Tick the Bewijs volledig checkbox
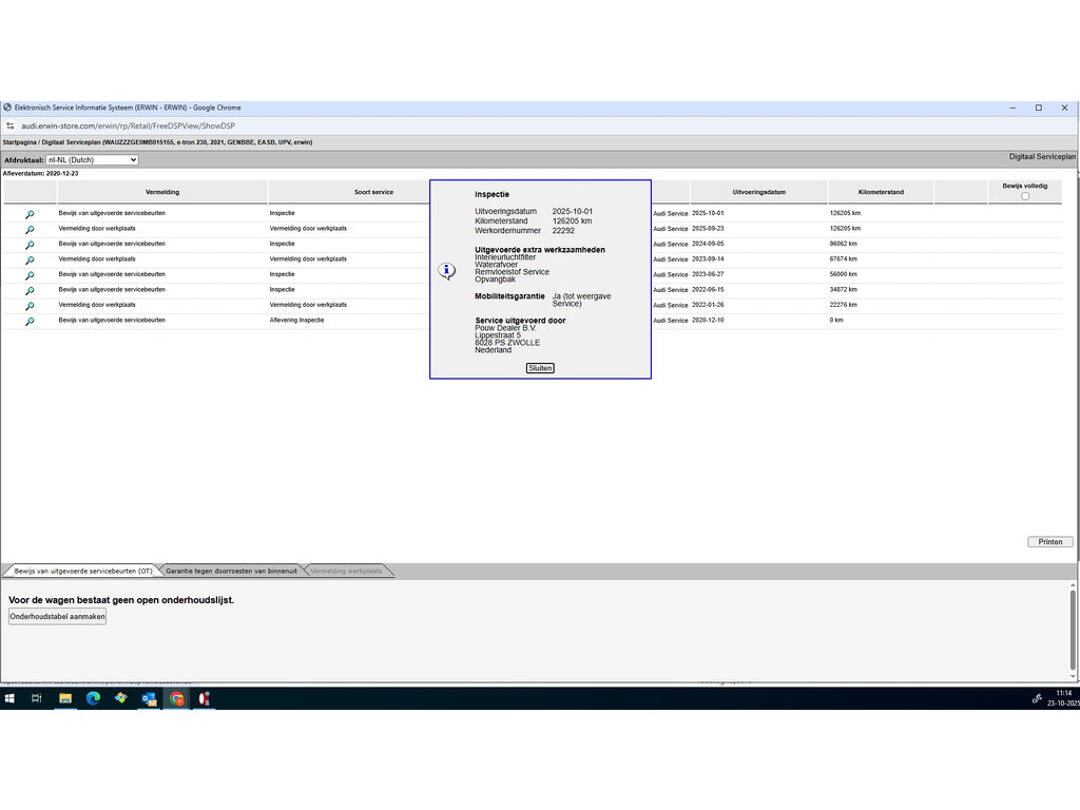 [x=1025, y=196]
